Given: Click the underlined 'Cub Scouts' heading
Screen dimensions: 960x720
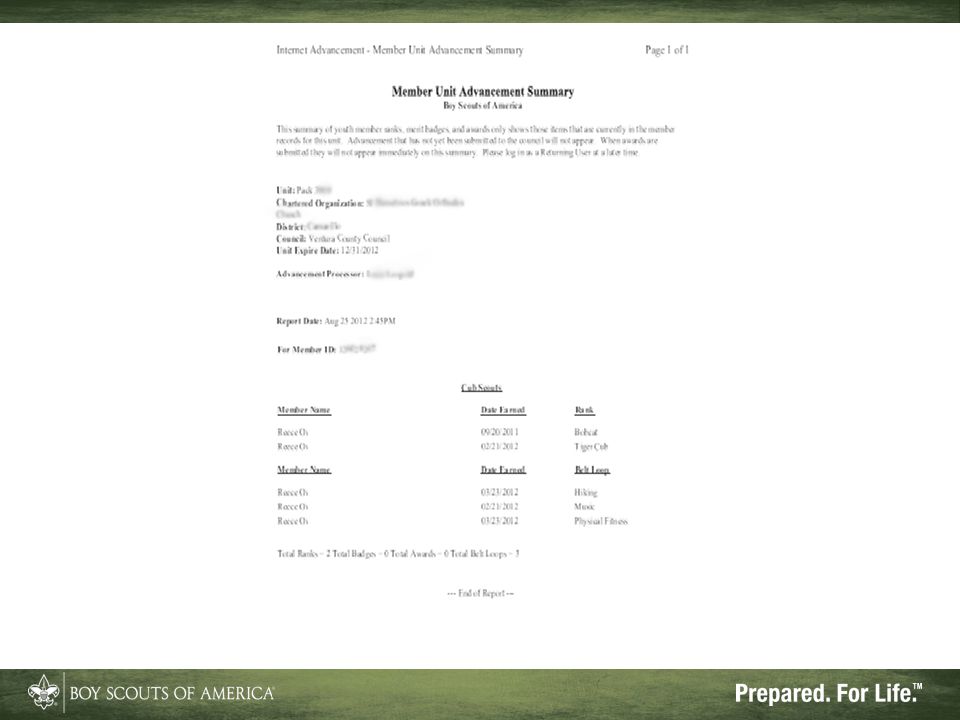Looking at the screenshot, I should [x=481, y=388].
